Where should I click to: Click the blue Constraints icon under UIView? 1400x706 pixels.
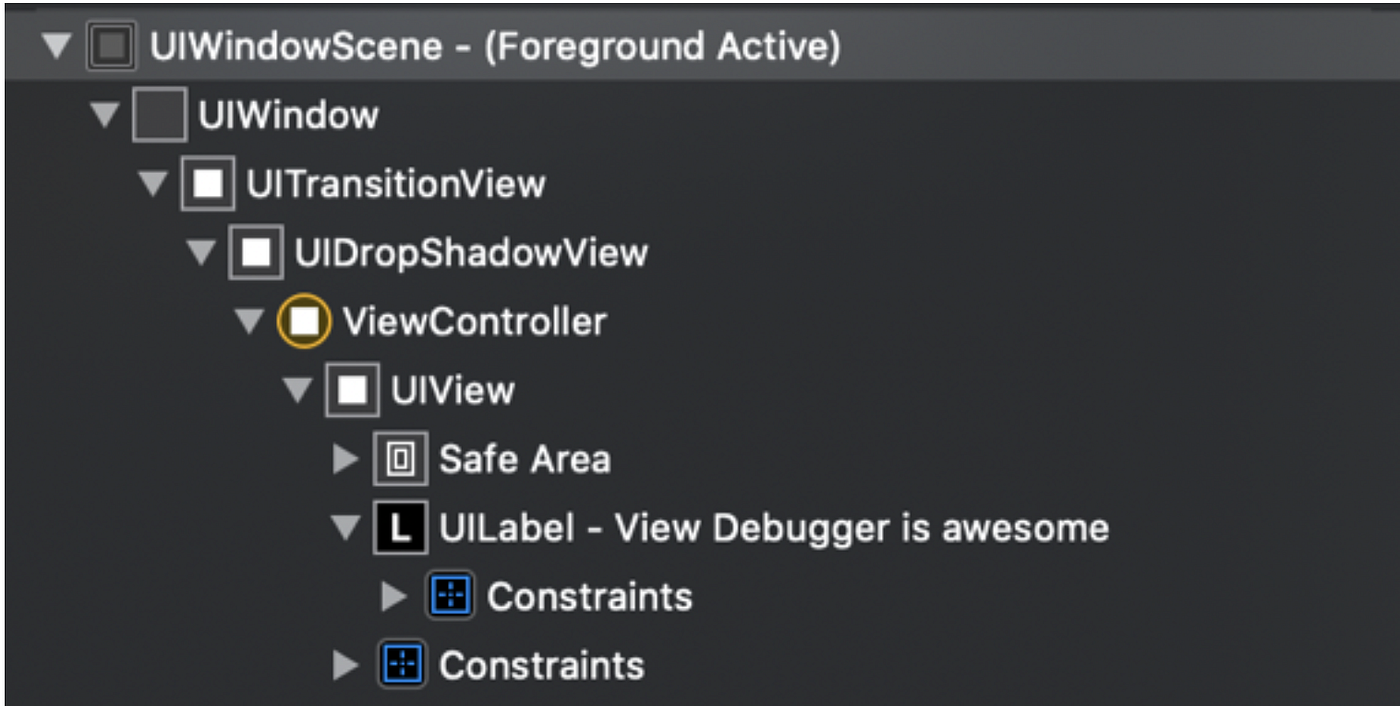402,662
